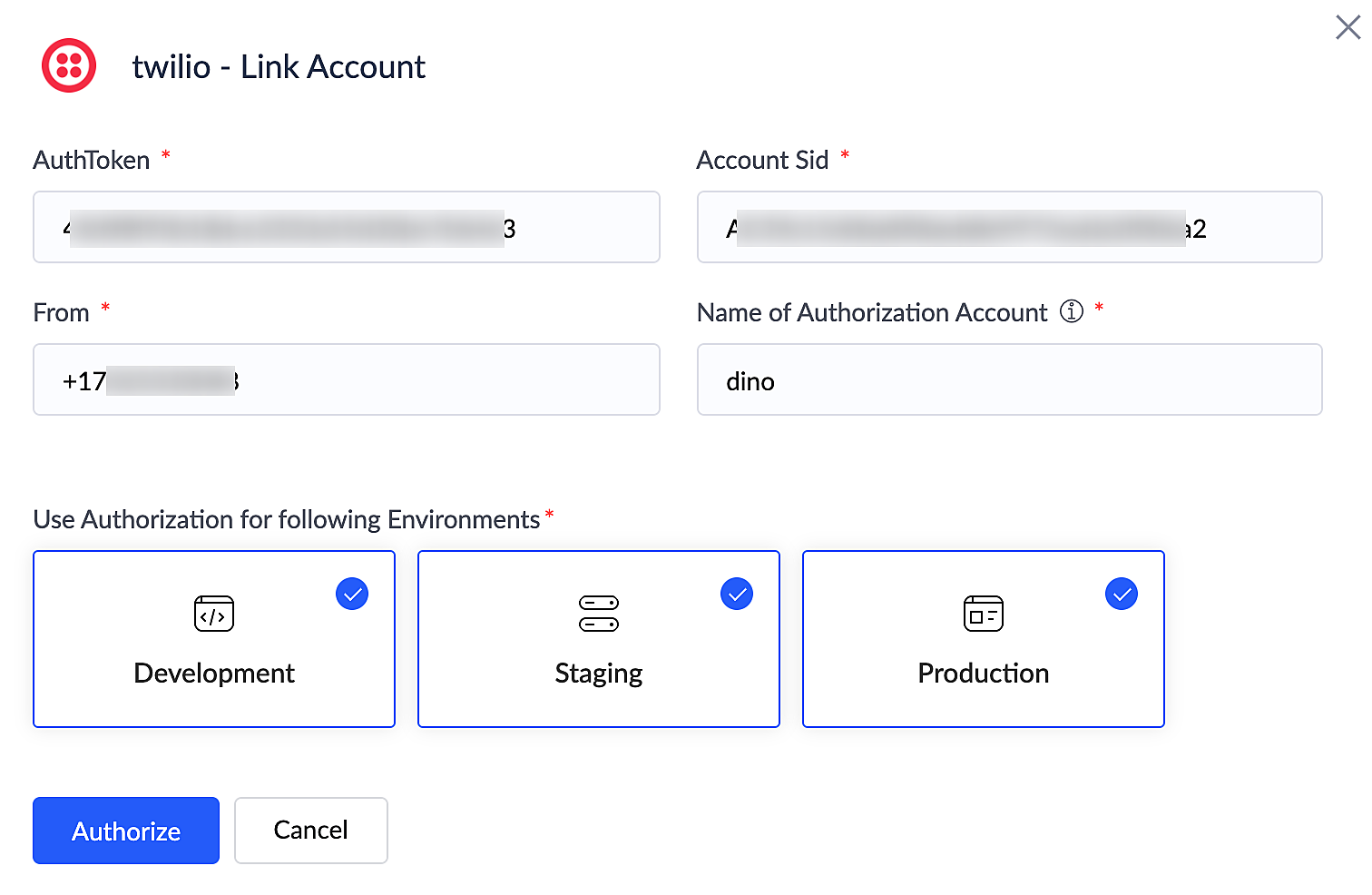Click the code window icon in Development card
This screenshot has width=1372, height=895.
(x=214, y=614)
